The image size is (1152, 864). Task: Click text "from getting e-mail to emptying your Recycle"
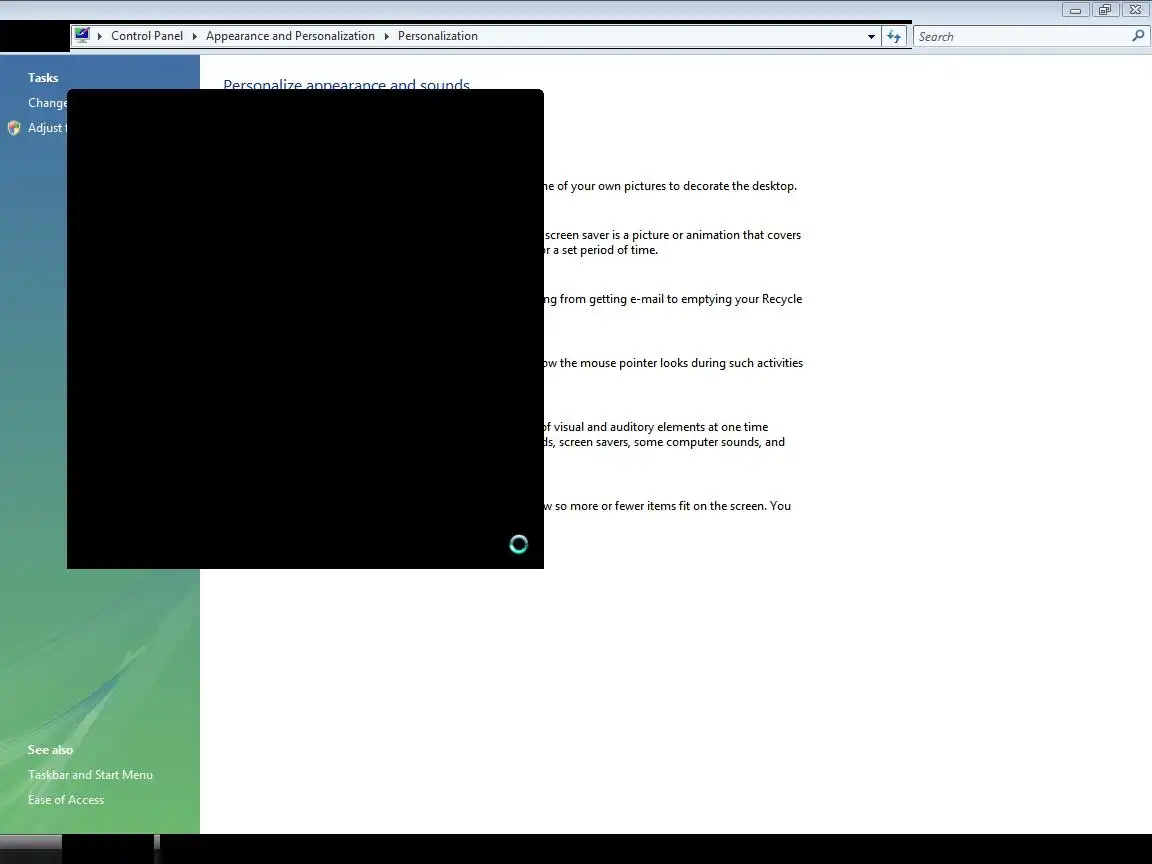681,299
